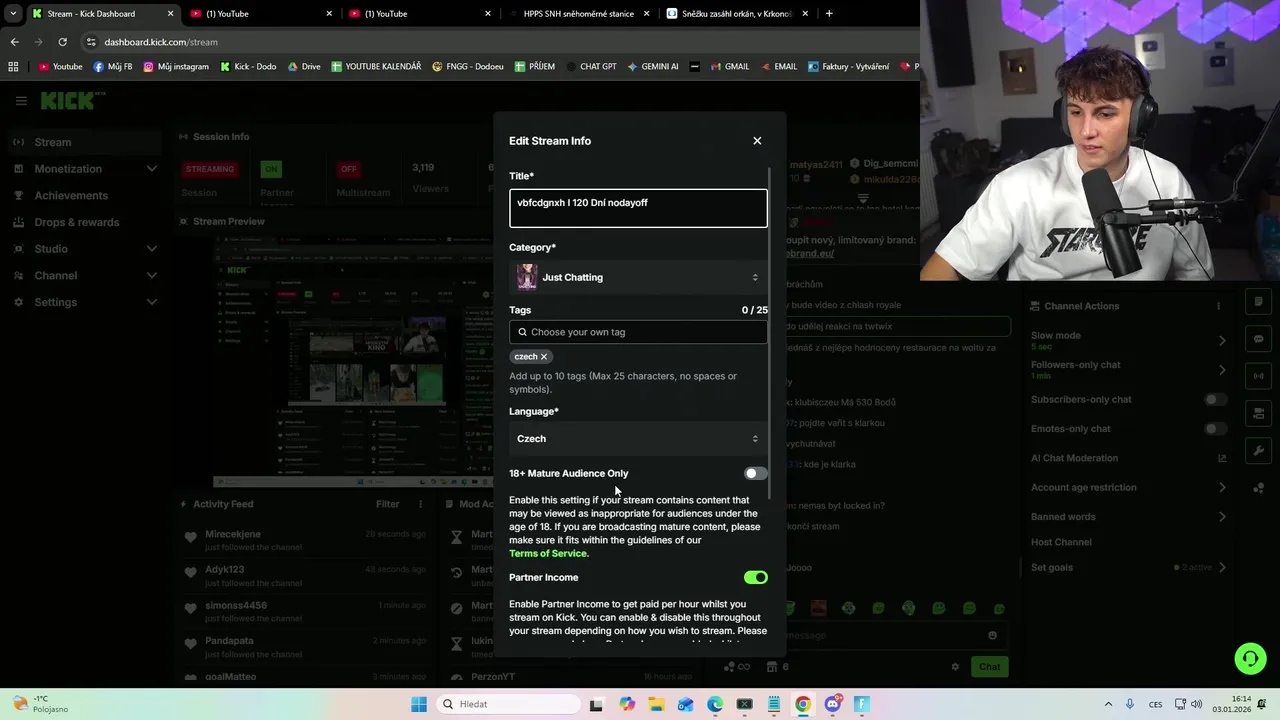The height and width of the screenshot is (720, 1280).
Task: Open the broadcast signal icon in right rail
Action: point(1258,376)
